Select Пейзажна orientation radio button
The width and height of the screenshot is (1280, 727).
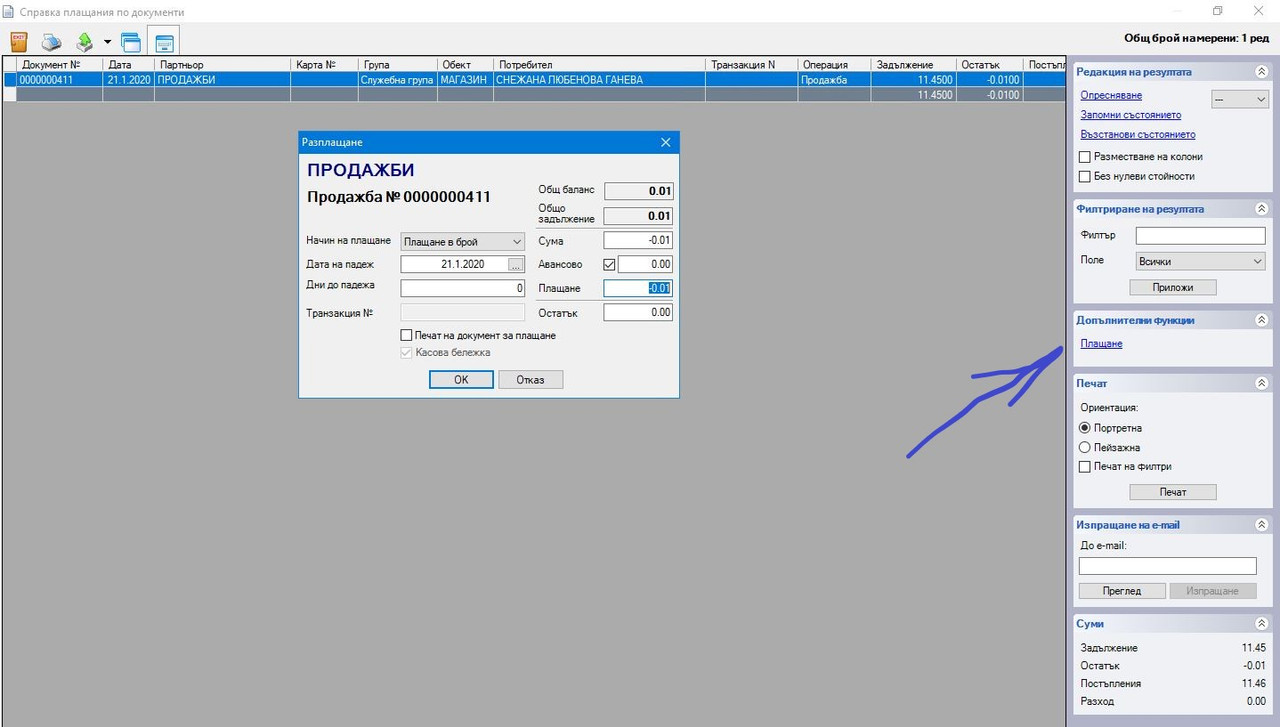tap(1085, 447)
